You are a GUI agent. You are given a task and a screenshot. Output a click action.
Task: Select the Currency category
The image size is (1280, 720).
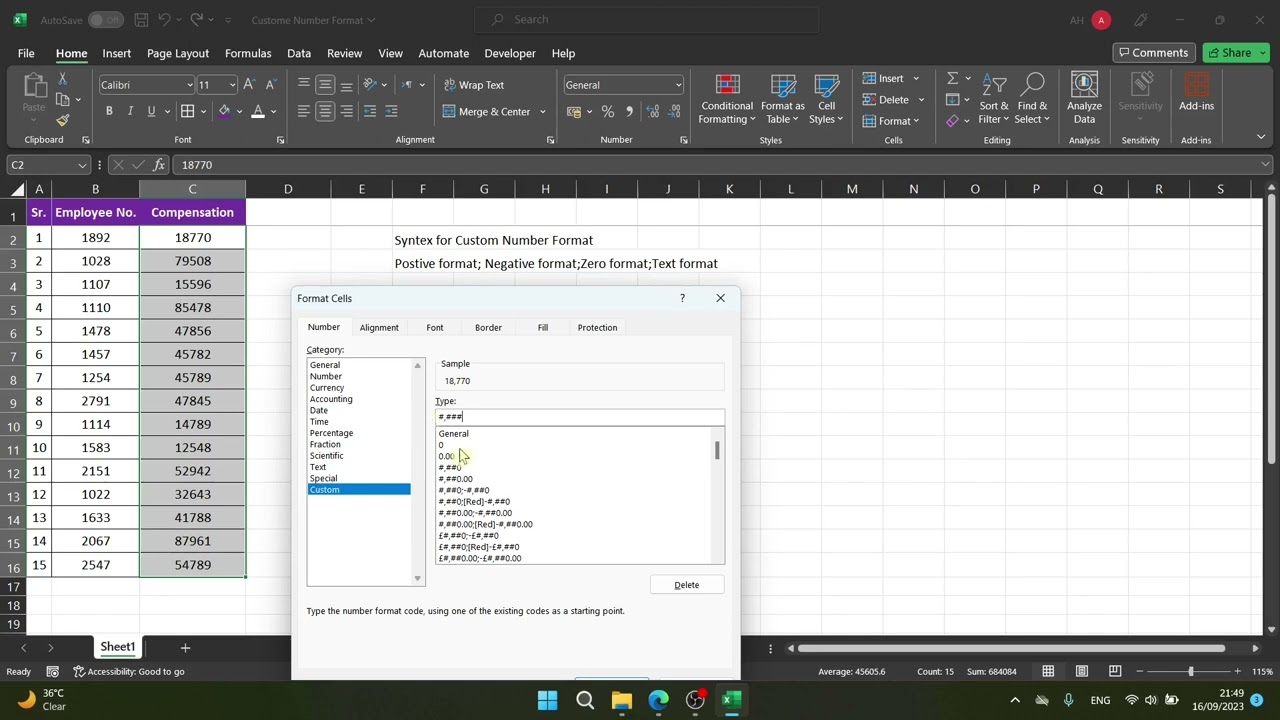click(x=327, y=388)
